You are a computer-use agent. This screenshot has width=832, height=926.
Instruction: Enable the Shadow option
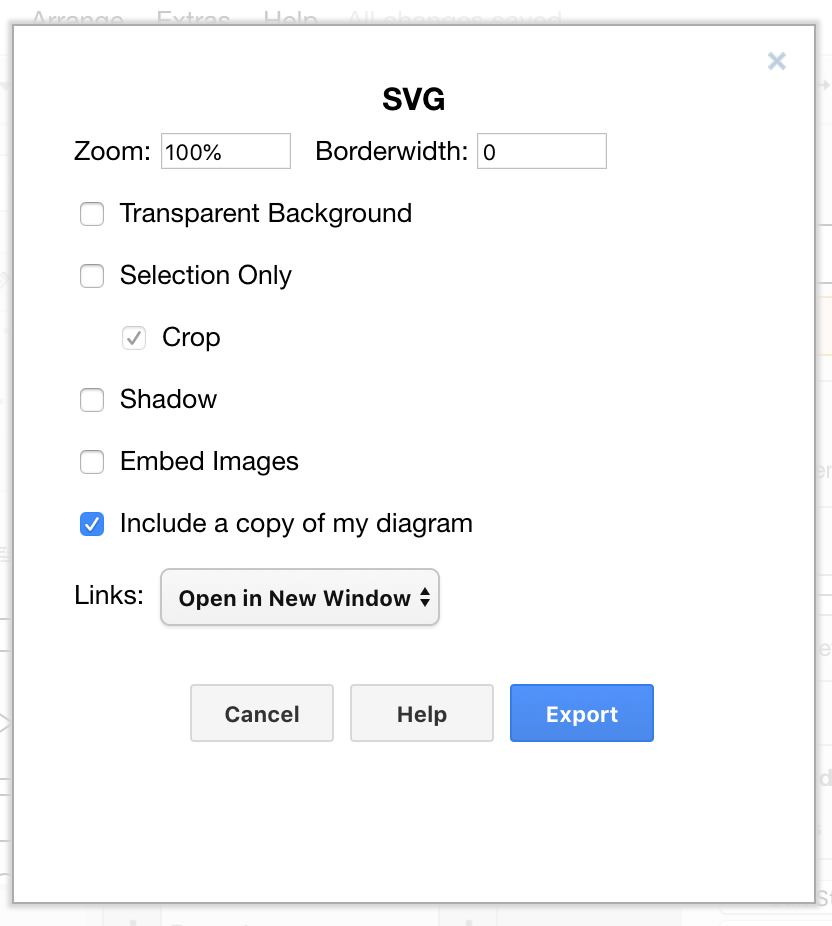tap(92, 400)
